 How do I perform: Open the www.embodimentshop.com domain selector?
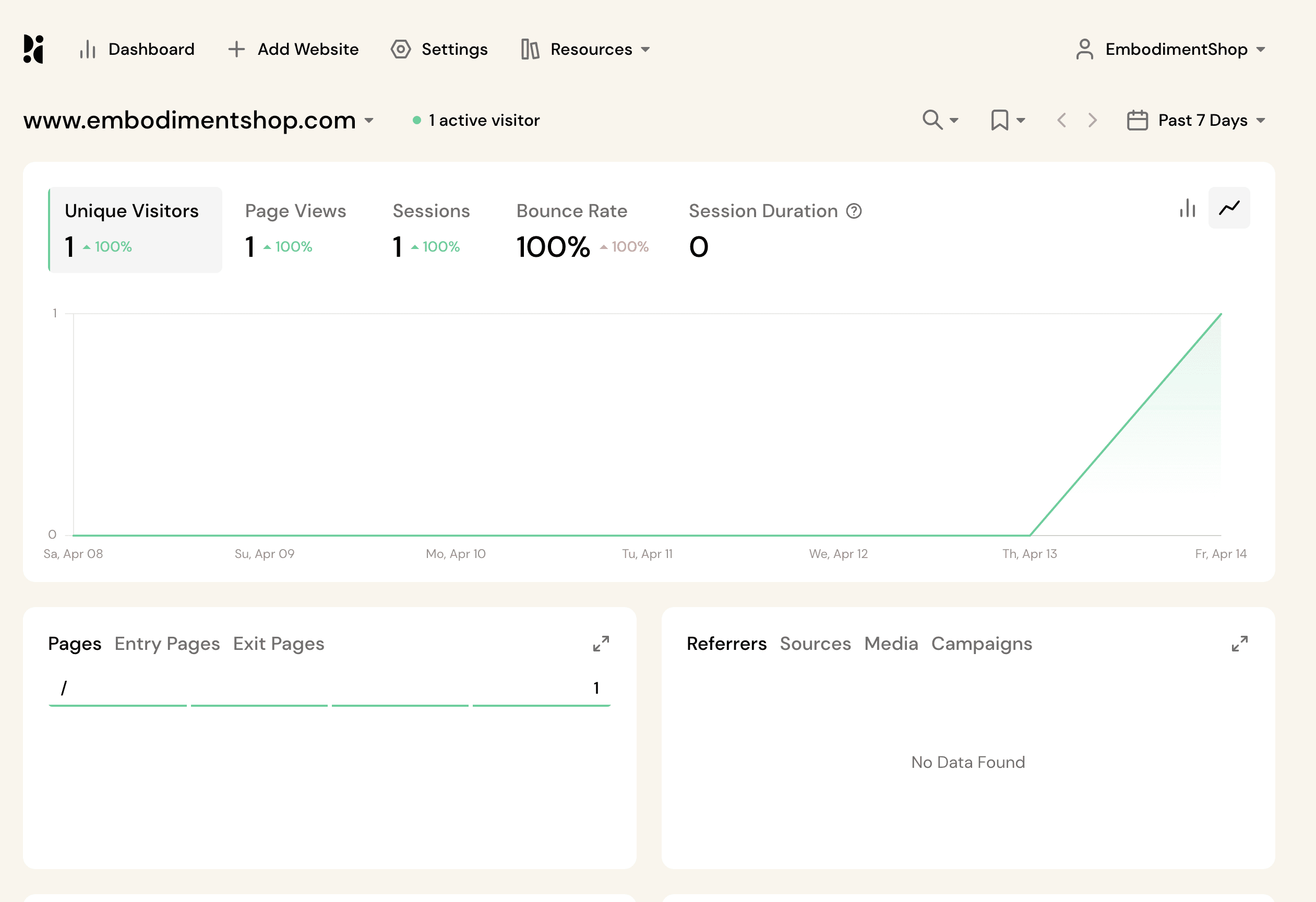click(x=199, y=120)
